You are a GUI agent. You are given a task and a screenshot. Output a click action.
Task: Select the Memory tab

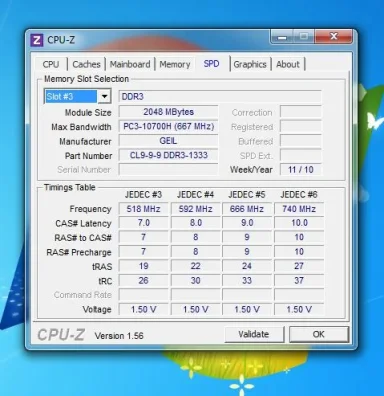point(175,64)
